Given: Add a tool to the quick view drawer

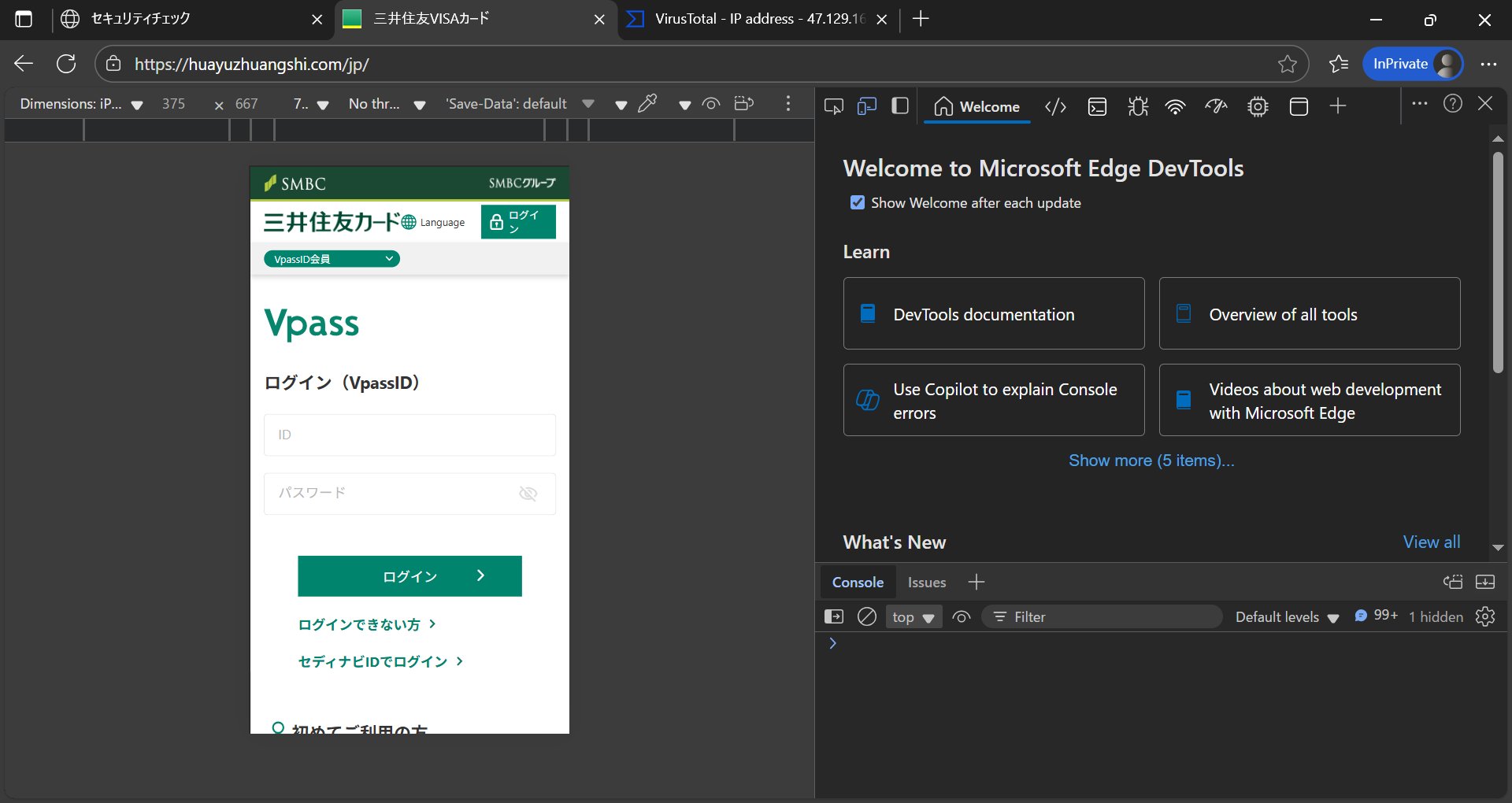Looking at the screenshot, I should tap(976, 582).
